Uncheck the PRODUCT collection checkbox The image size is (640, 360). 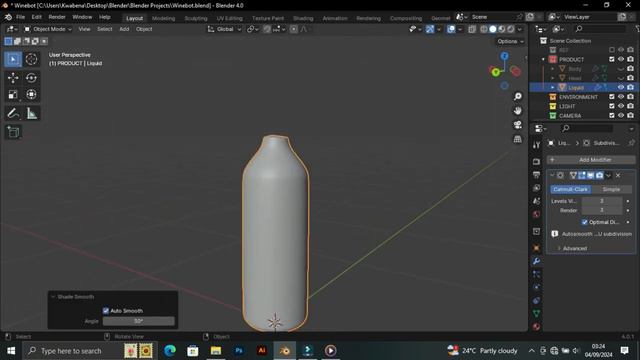click(x=611, y=59)
